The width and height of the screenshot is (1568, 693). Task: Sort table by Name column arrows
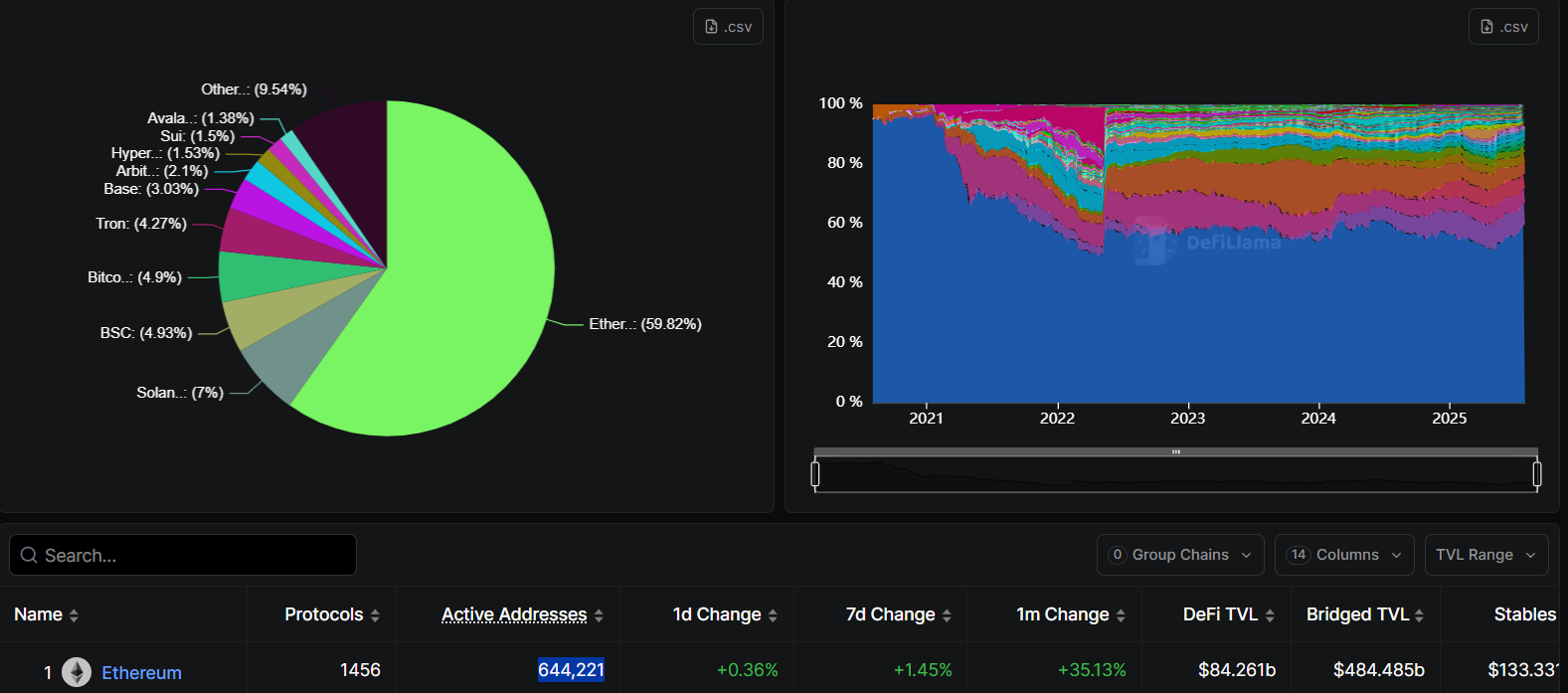click(x=74, y=615)
